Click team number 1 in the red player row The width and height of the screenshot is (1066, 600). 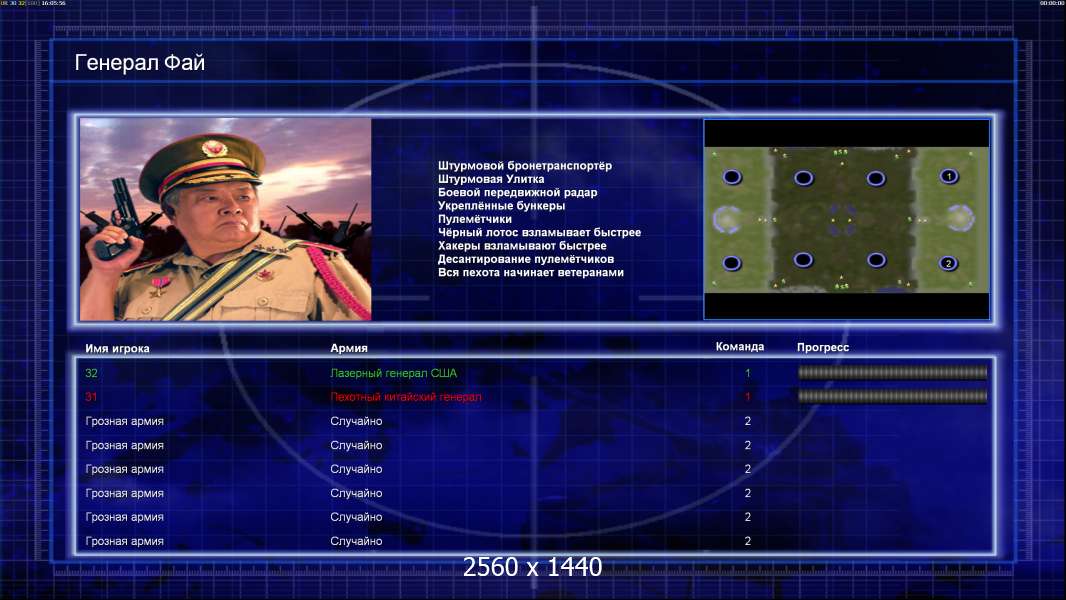pos(747,397)
